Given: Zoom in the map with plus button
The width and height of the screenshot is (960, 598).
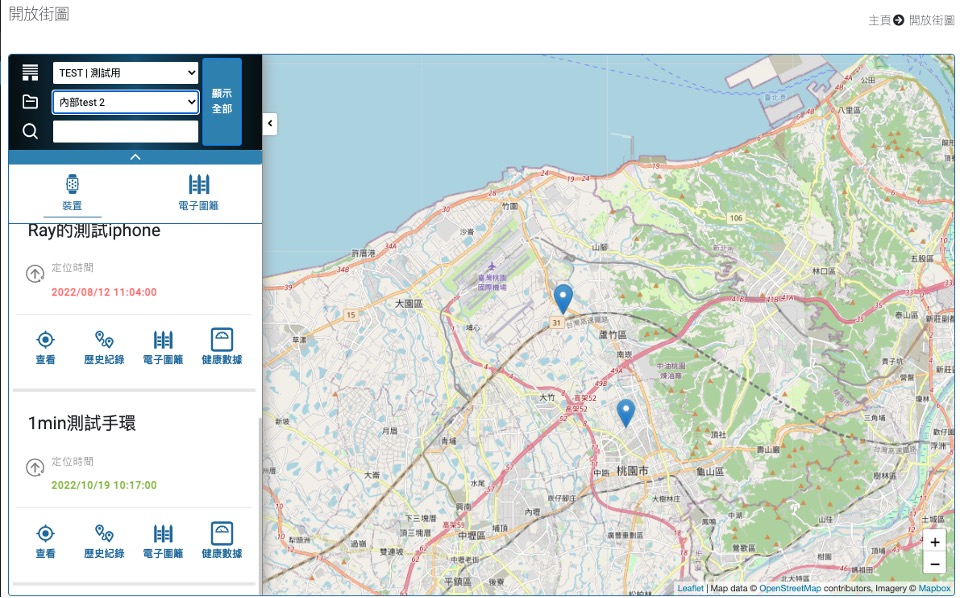Looking at the screenshot, I should point(934,542).
